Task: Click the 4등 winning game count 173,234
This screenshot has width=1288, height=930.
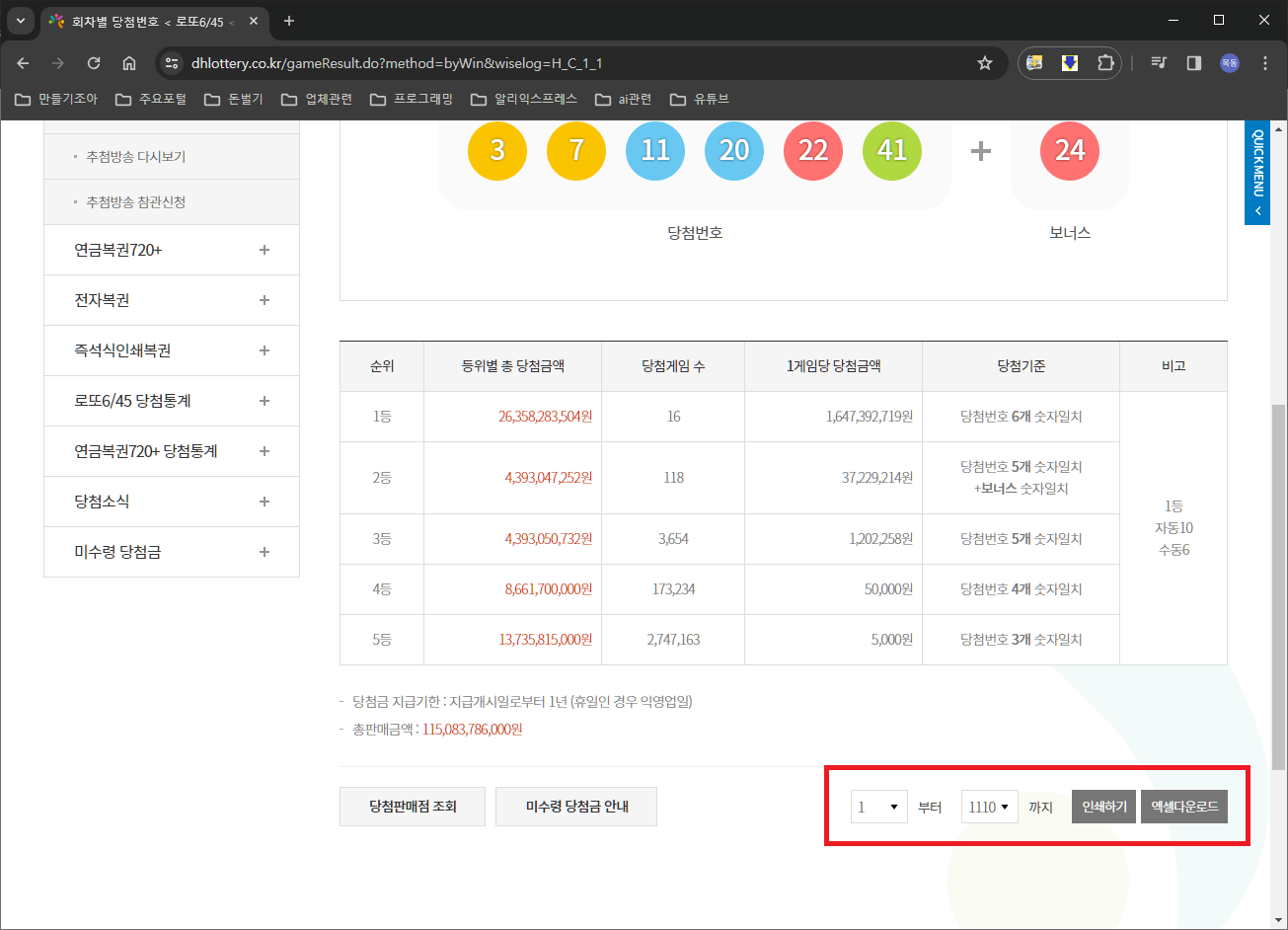Action: pos(673,589)
